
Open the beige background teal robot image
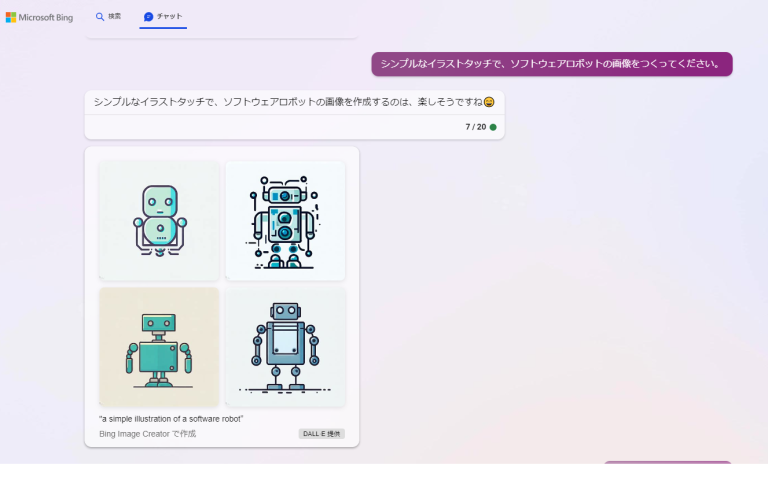point(159,347)
